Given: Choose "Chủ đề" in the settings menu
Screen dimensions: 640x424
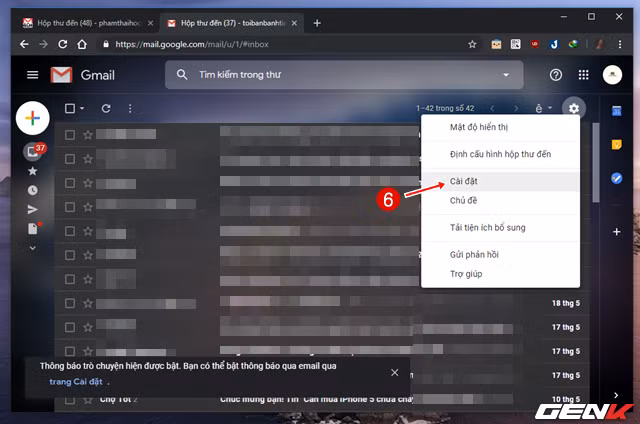Looking at the screenshot, I should click(x=464, y=201).
